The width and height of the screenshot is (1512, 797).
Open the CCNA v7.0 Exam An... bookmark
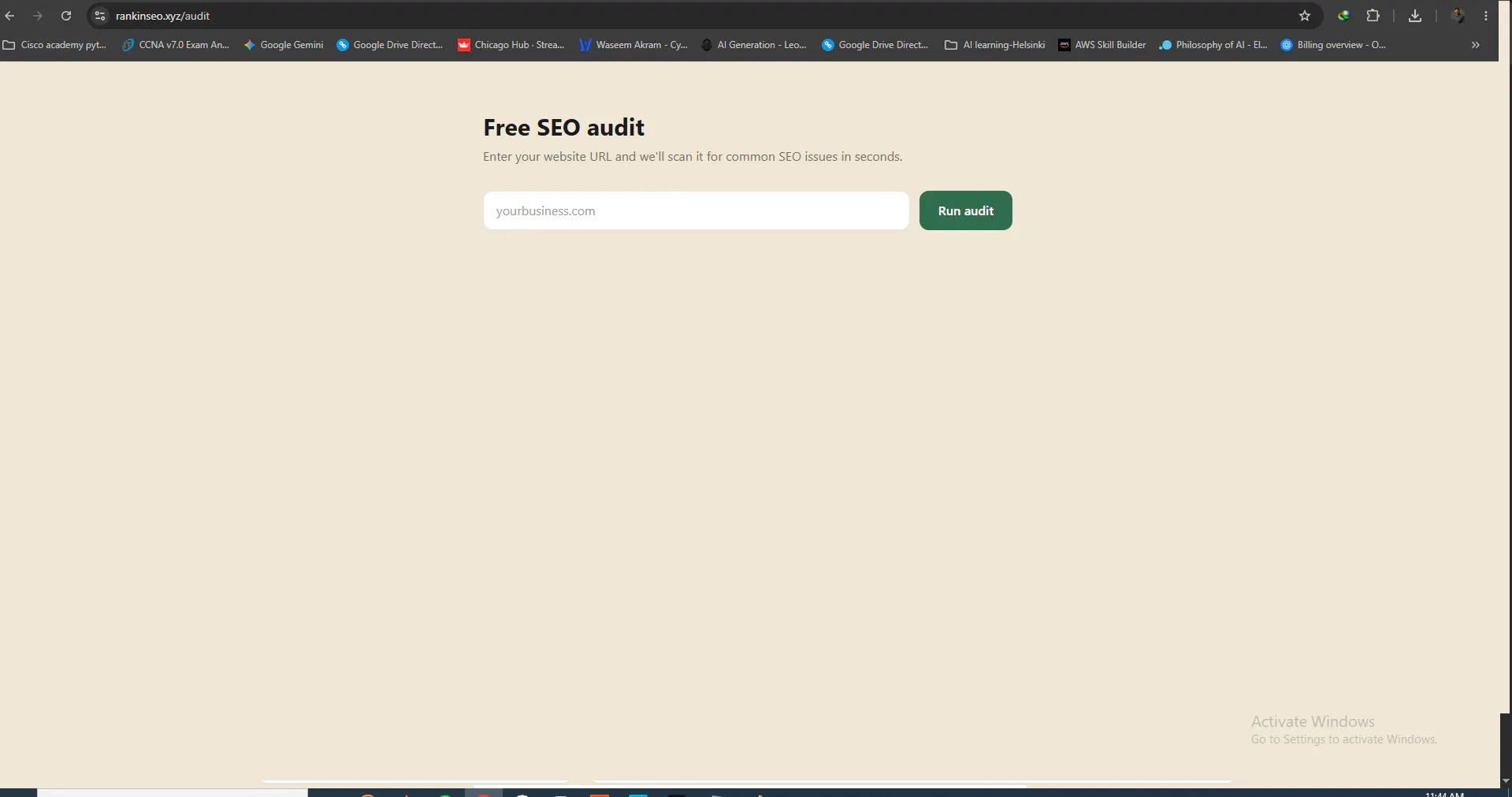(x=175, y=45)
